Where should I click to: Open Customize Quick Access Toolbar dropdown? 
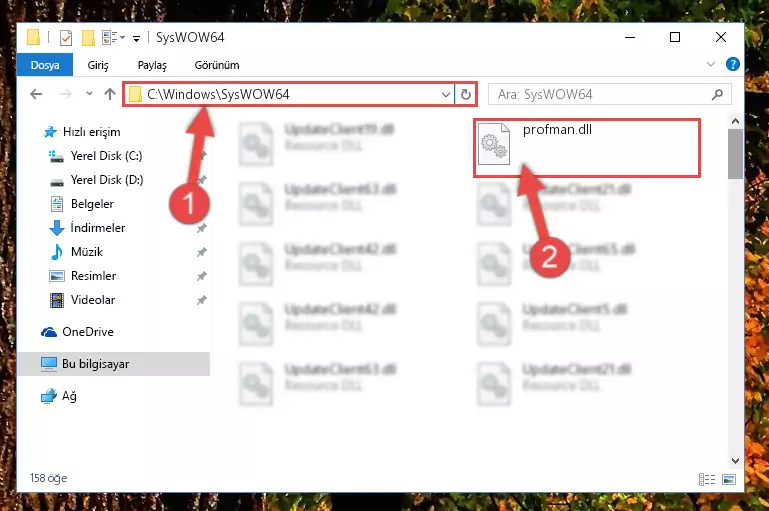pos(136,38)
